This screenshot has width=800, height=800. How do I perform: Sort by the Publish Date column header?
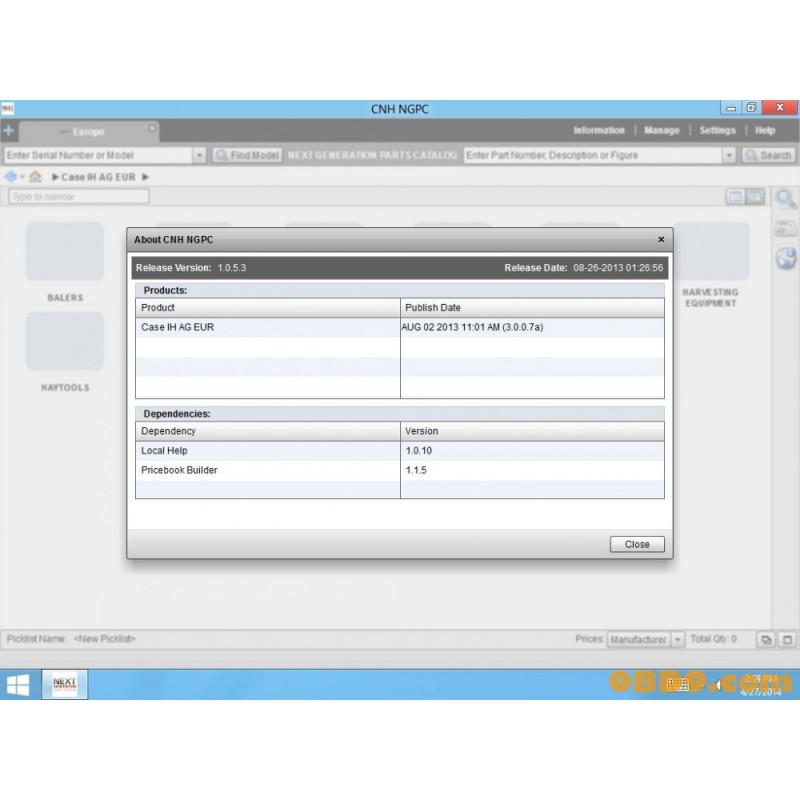tap(532, 308)
